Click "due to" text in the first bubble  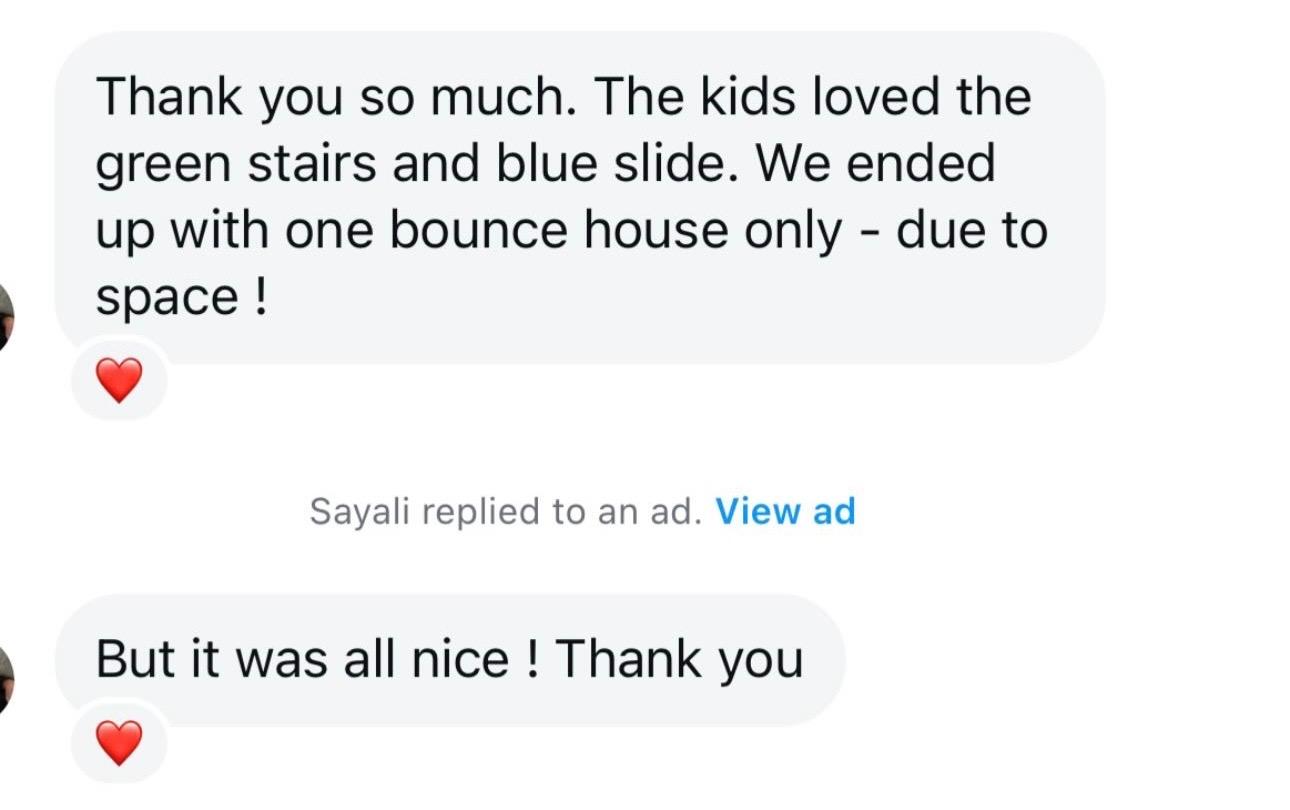(x=971, y=230)
